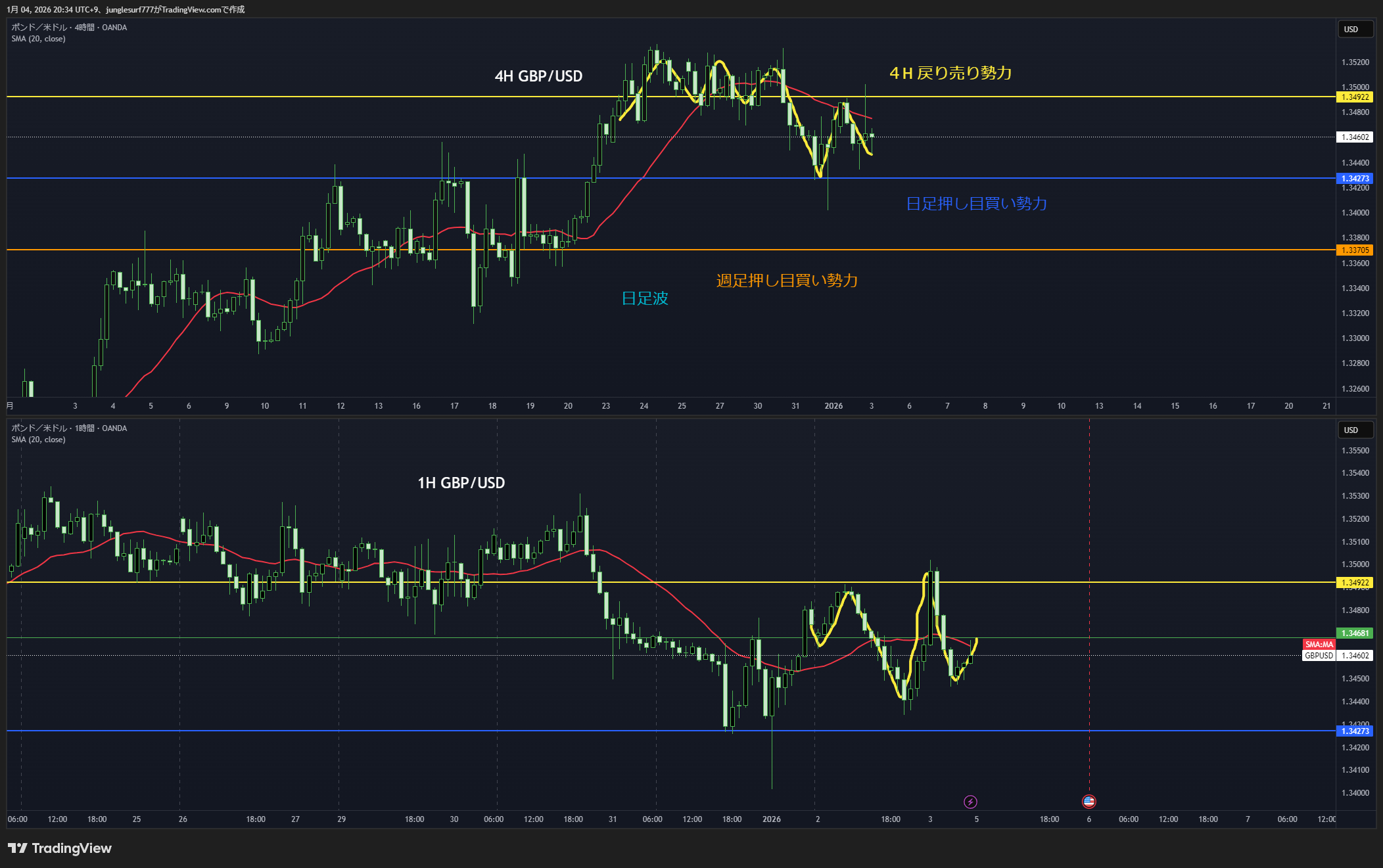
Task: Select the '1H GBP/USD' text annotation
Action: 461,483
